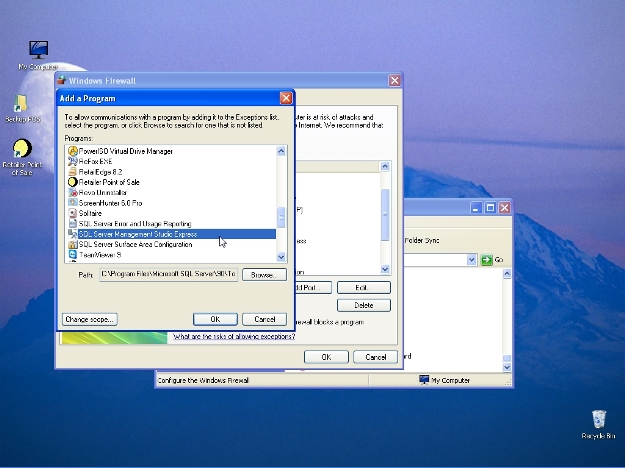625x468 pixels.
Task: Click My Computer icon in status bar
Action: (424, 380)
